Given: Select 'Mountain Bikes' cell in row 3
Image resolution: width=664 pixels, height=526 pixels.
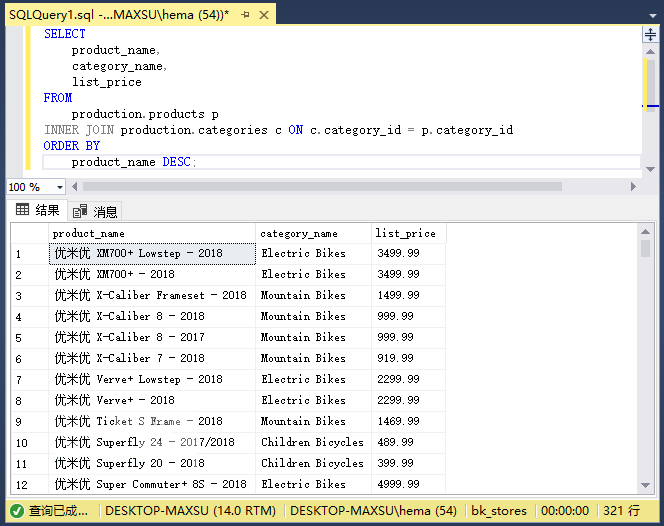Looking at the screenshot, I should 313,295.
